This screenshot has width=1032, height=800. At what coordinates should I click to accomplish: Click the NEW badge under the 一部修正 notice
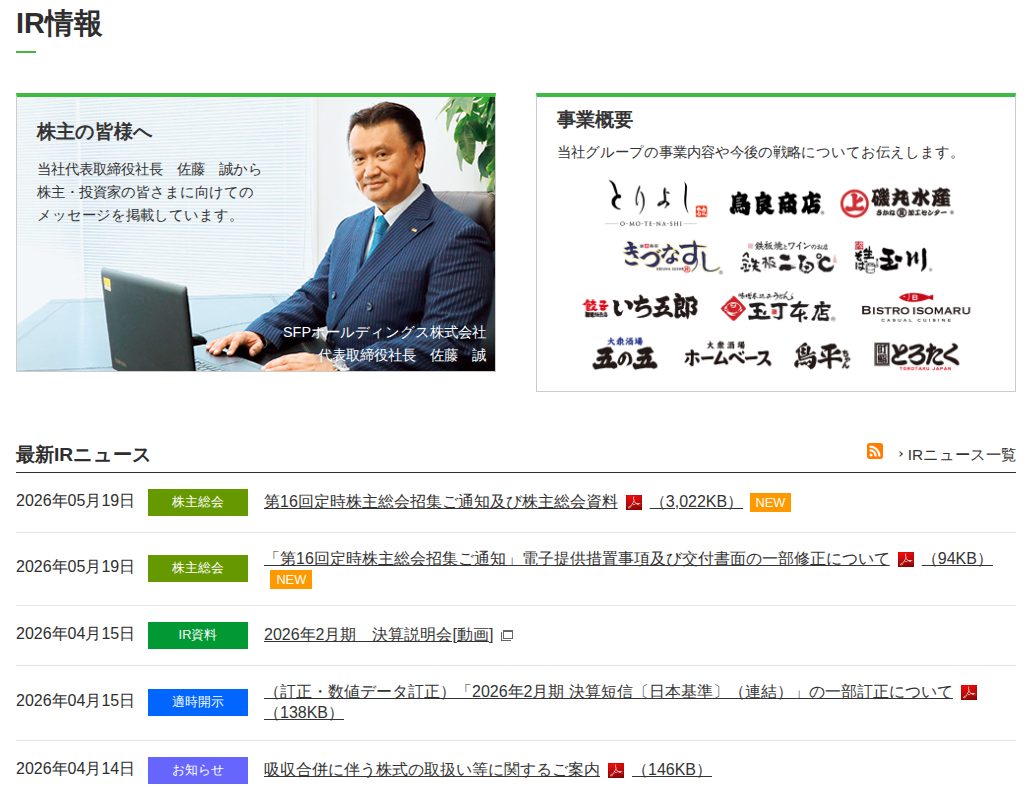coord(291,580)
